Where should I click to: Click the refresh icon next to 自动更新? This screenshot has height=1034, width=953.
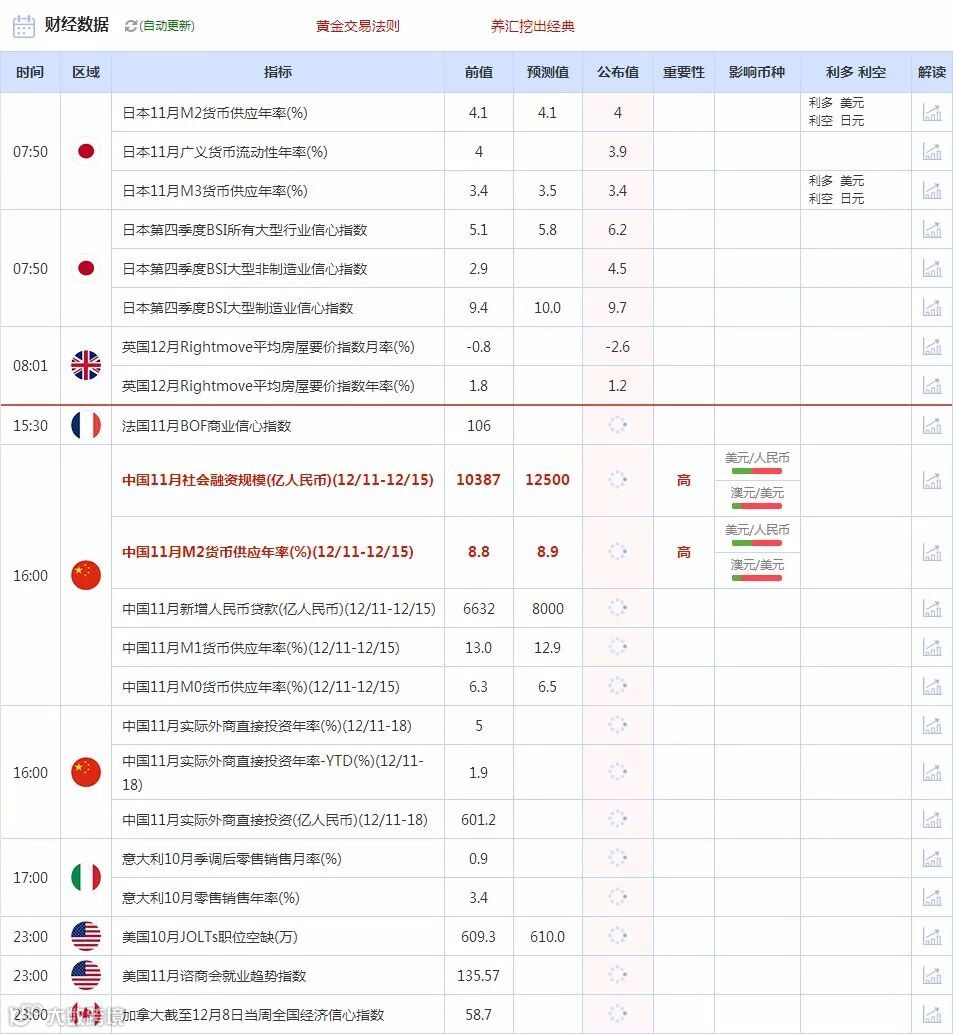tap(131, 26)
